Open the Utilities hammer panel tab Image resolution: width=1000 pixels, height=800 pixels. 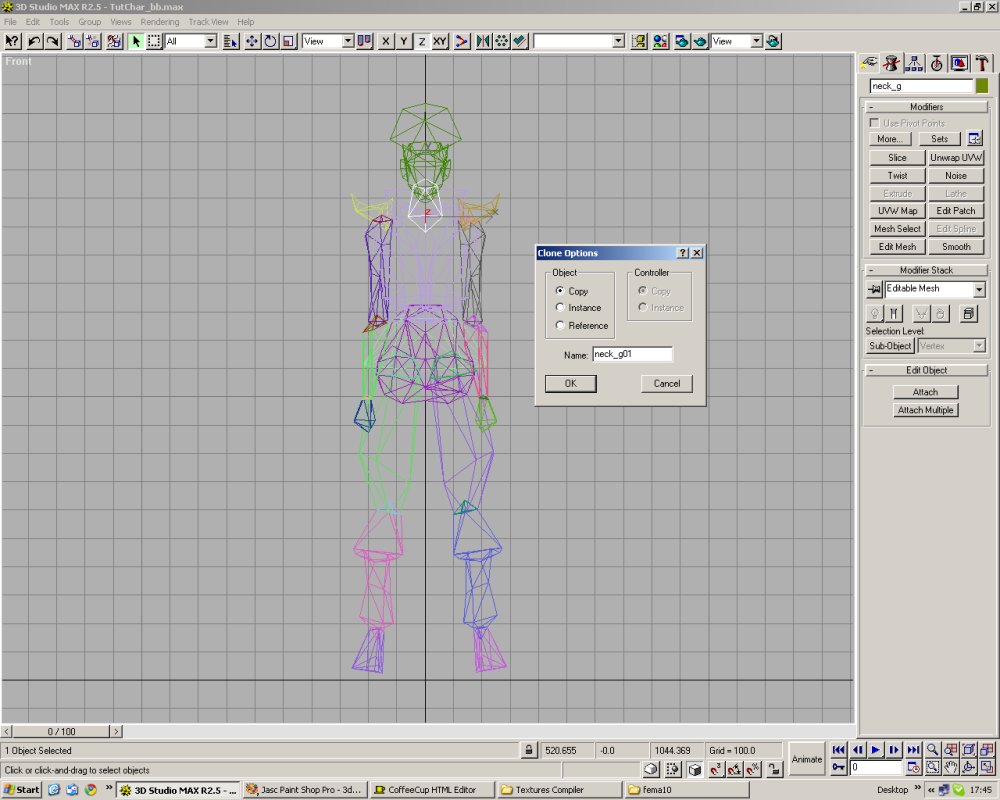click(x=982, y=63)
